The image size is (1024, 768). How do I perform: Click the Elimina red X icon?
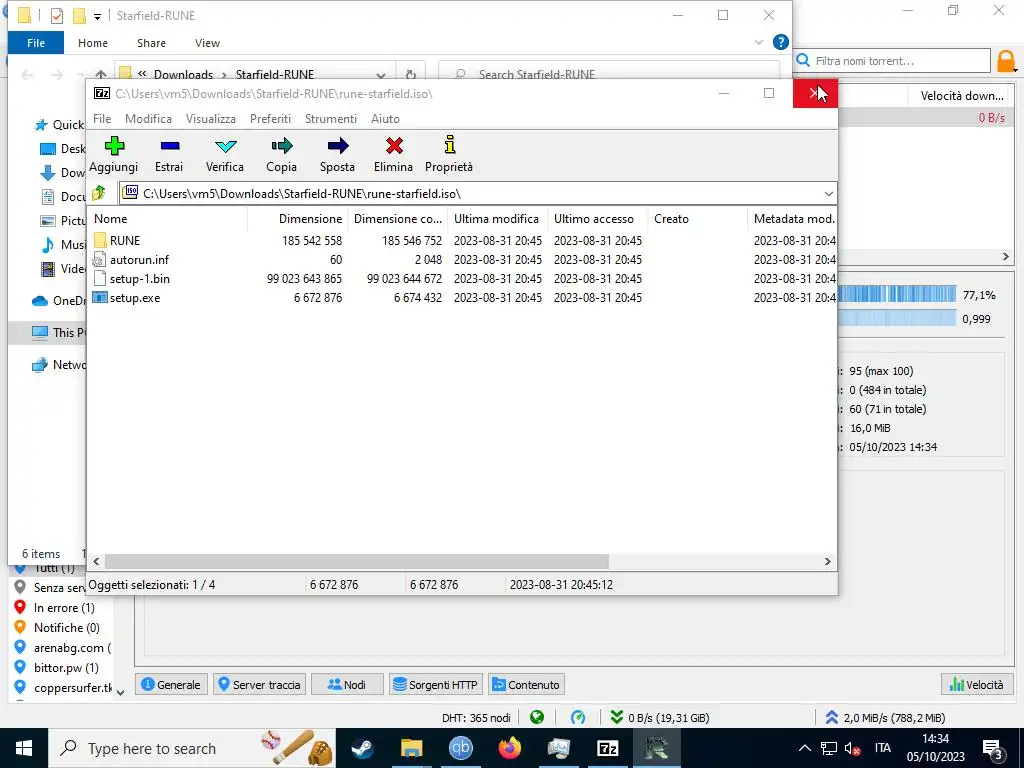(x=394, y=146)
